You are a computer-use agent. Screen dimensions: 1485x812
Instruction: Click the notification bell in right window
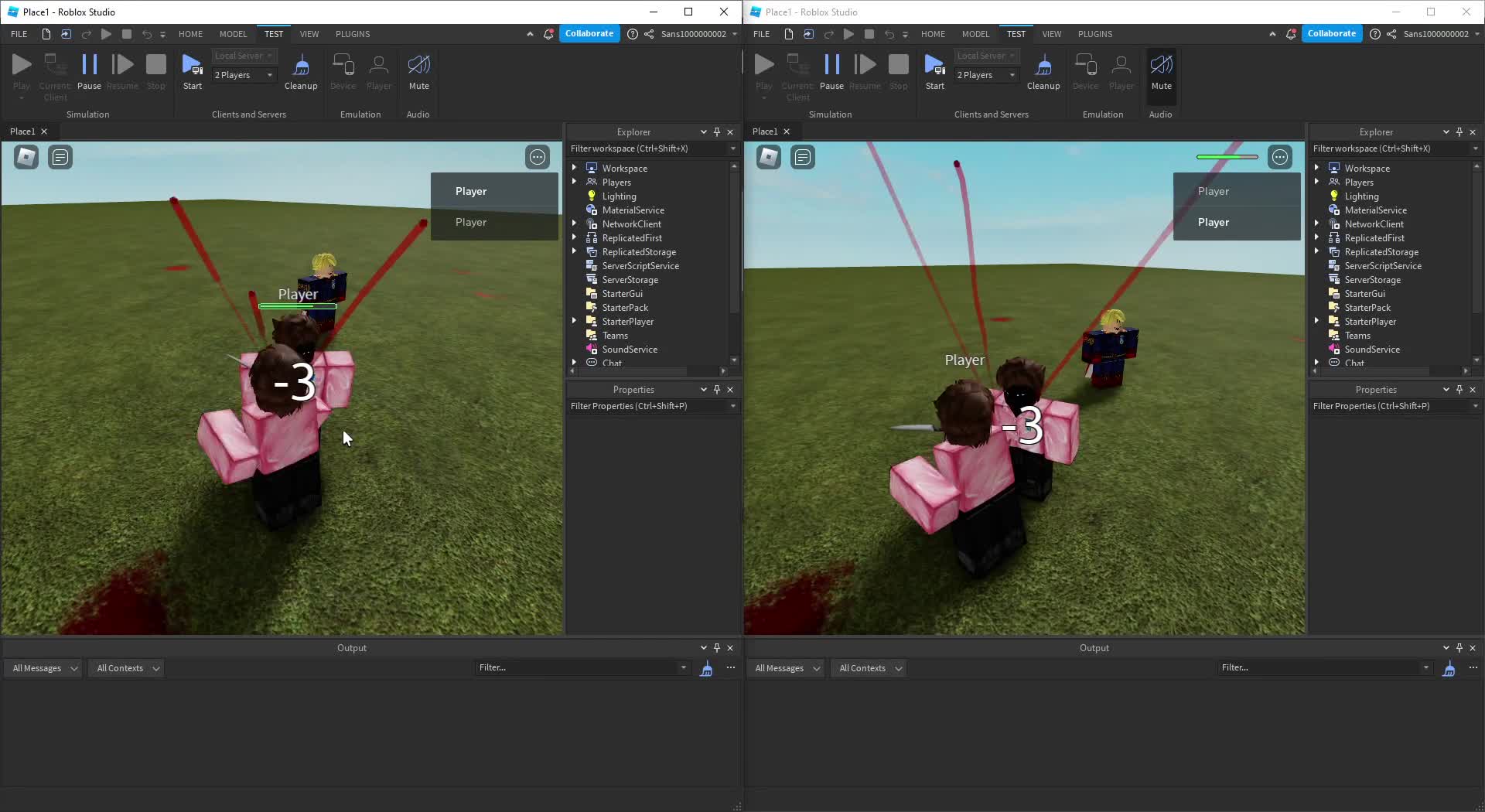1291,34
